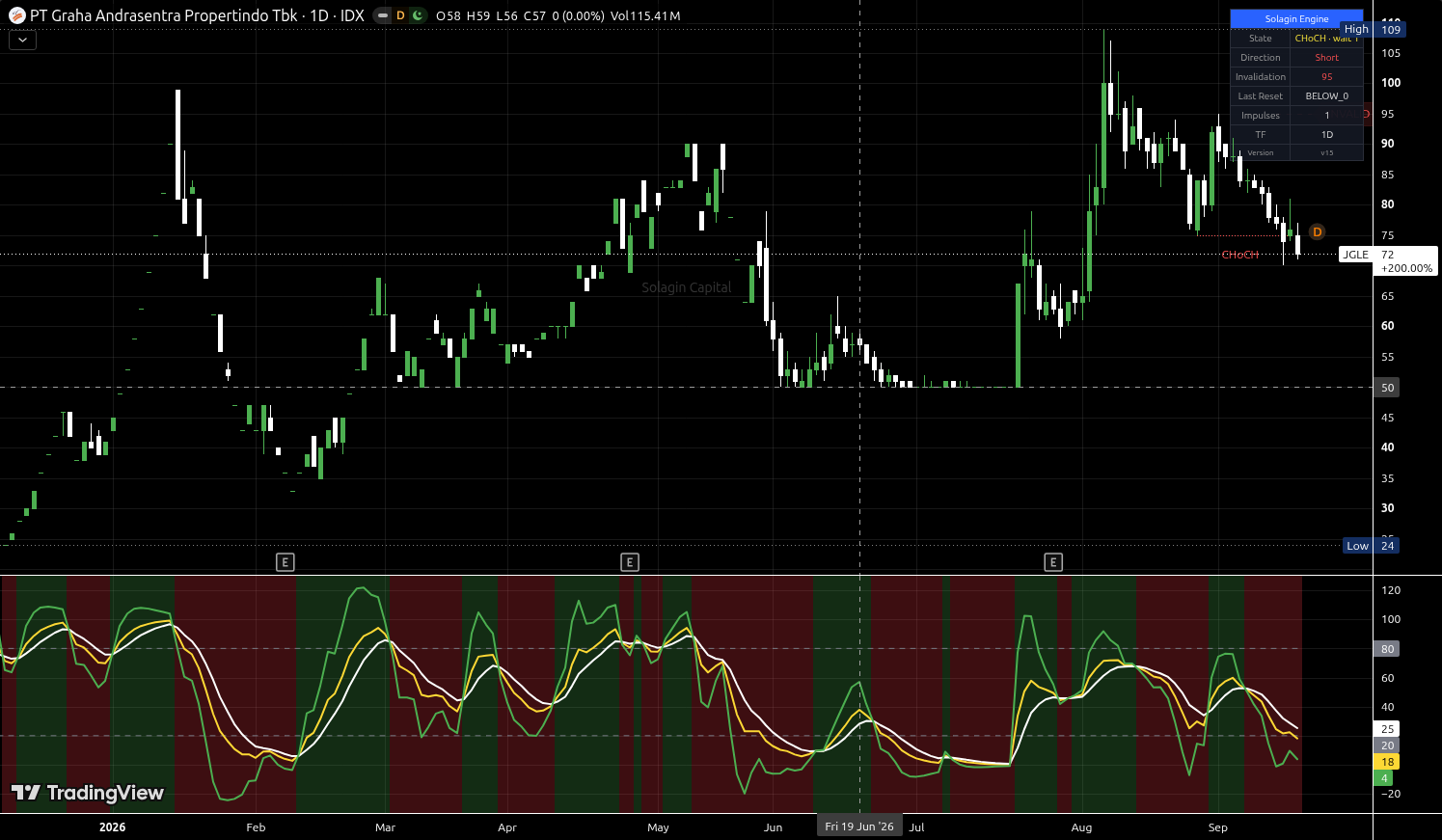Collapse the indicator legend with chevron button
Image resolution: width=1442 pixels, height=840 pixels.
pyautogui.click(x=22, y=40)
